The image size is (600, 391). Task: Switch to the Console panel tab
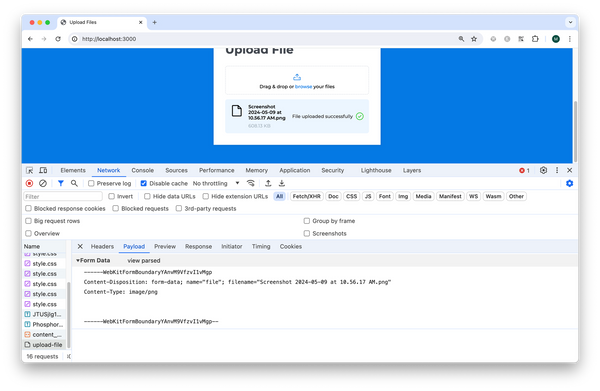(x=142, y=170)
